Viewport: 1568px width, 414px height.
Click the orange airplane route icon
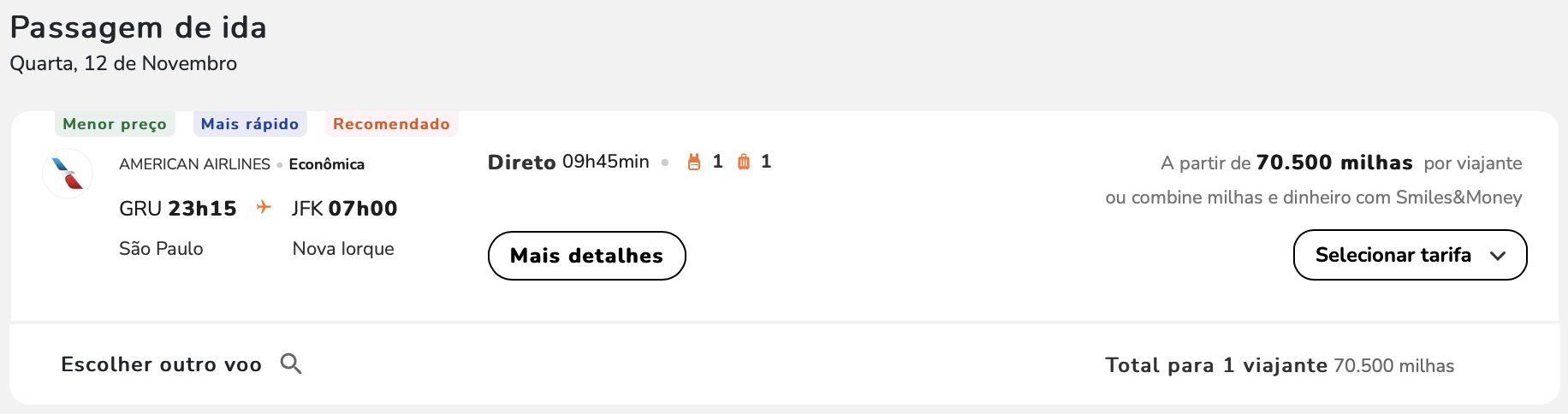pos(264,208)
